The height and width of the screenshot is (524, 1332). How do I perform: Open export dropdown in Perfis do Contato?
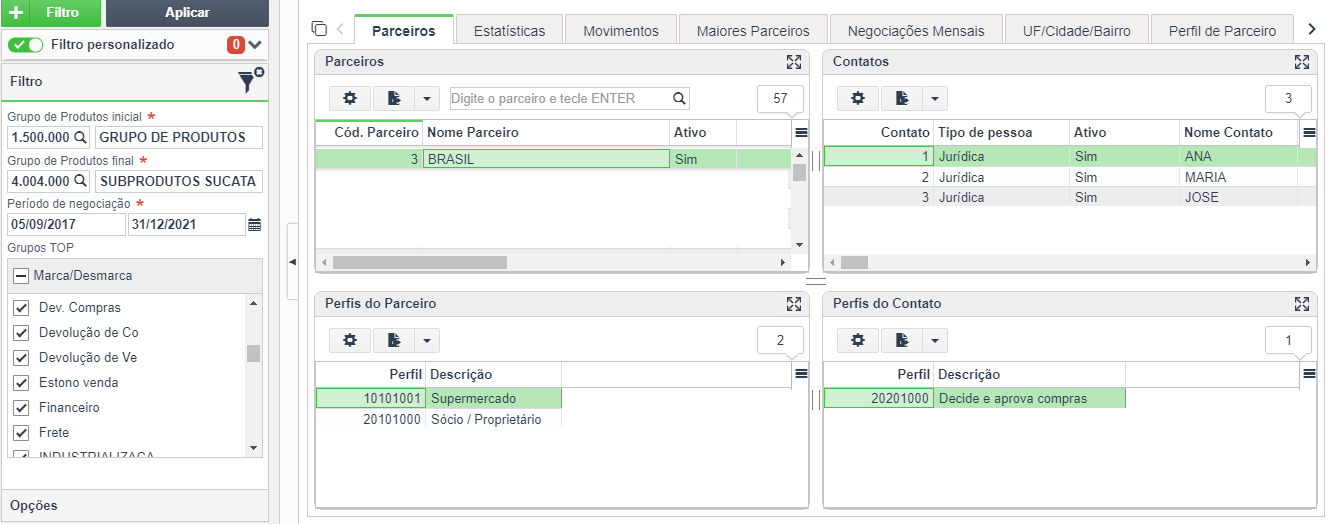click(x=935, y=340)
